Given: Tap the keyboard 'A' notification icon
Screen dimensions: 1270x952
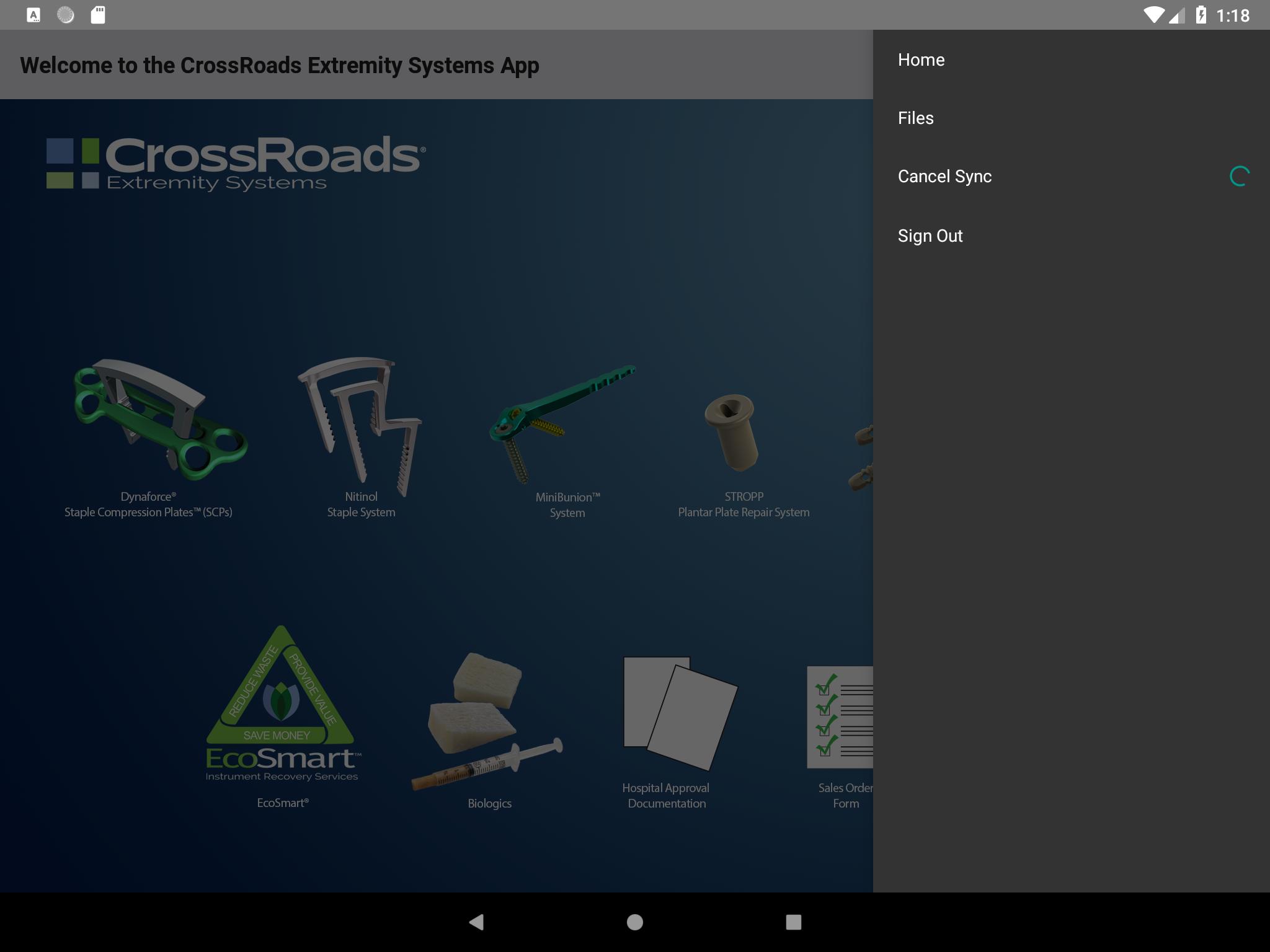Looking at the screenshot, I should click(x=34, y=15).
